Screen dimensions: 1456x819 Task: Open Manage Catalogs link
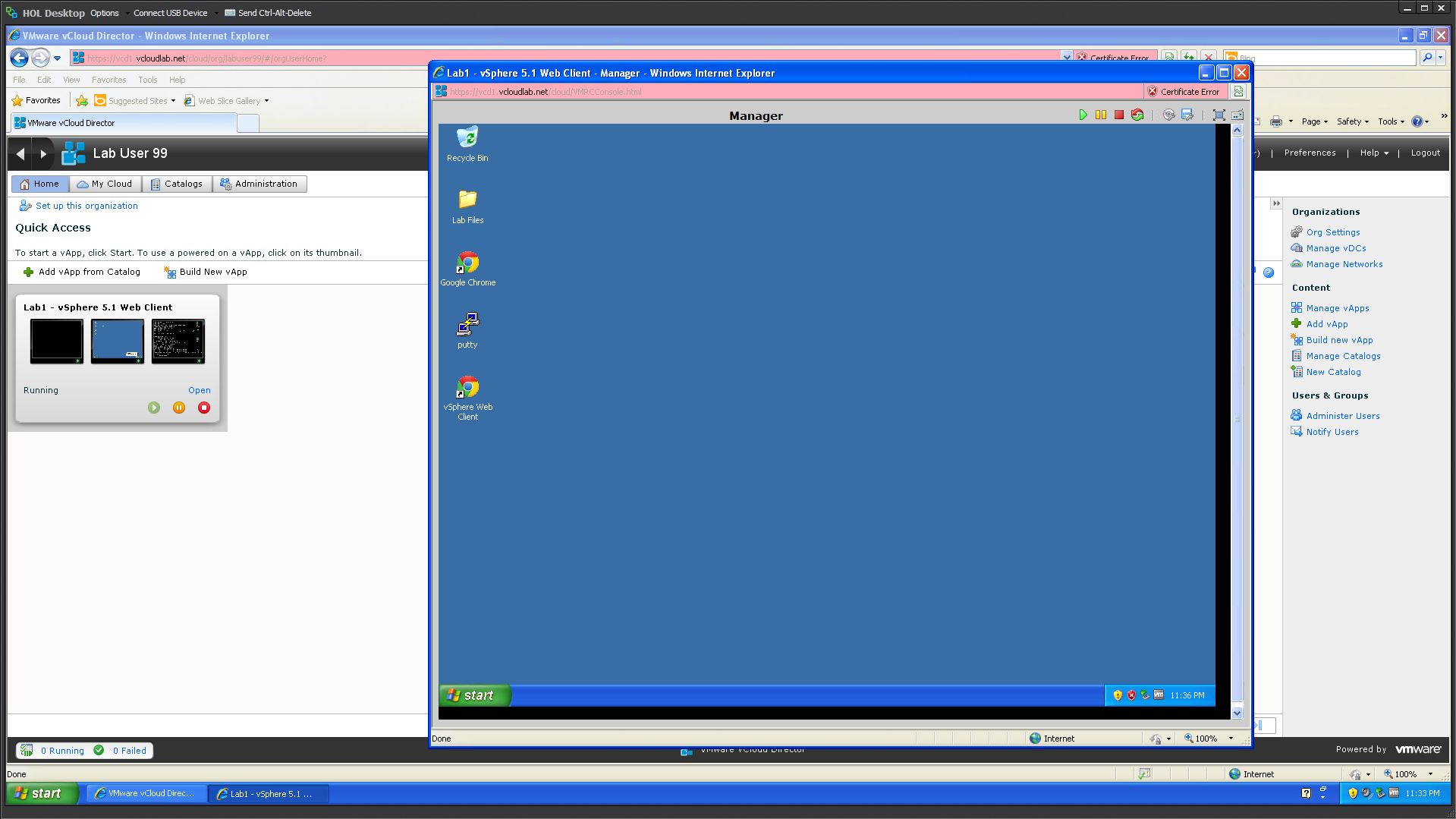[x=1343, y=356]
